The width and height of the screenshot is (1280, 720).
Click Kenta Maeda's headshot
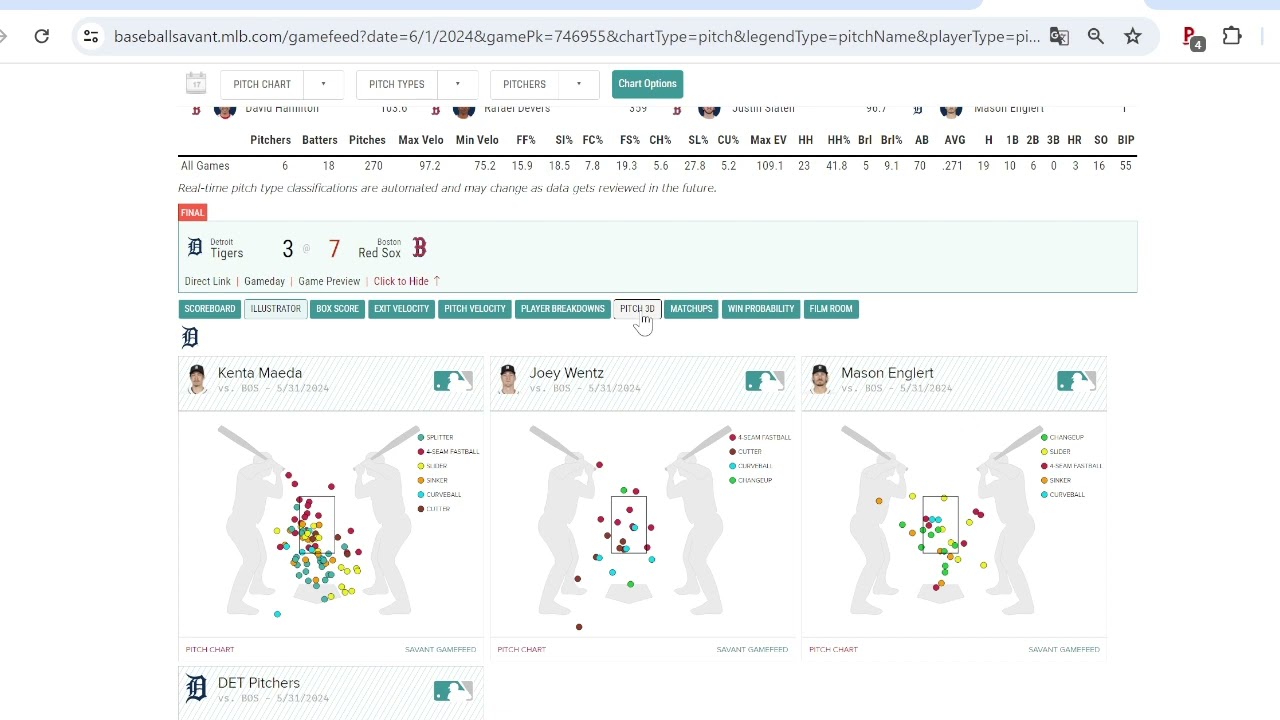pyautogui.click(x=197, y=379)
